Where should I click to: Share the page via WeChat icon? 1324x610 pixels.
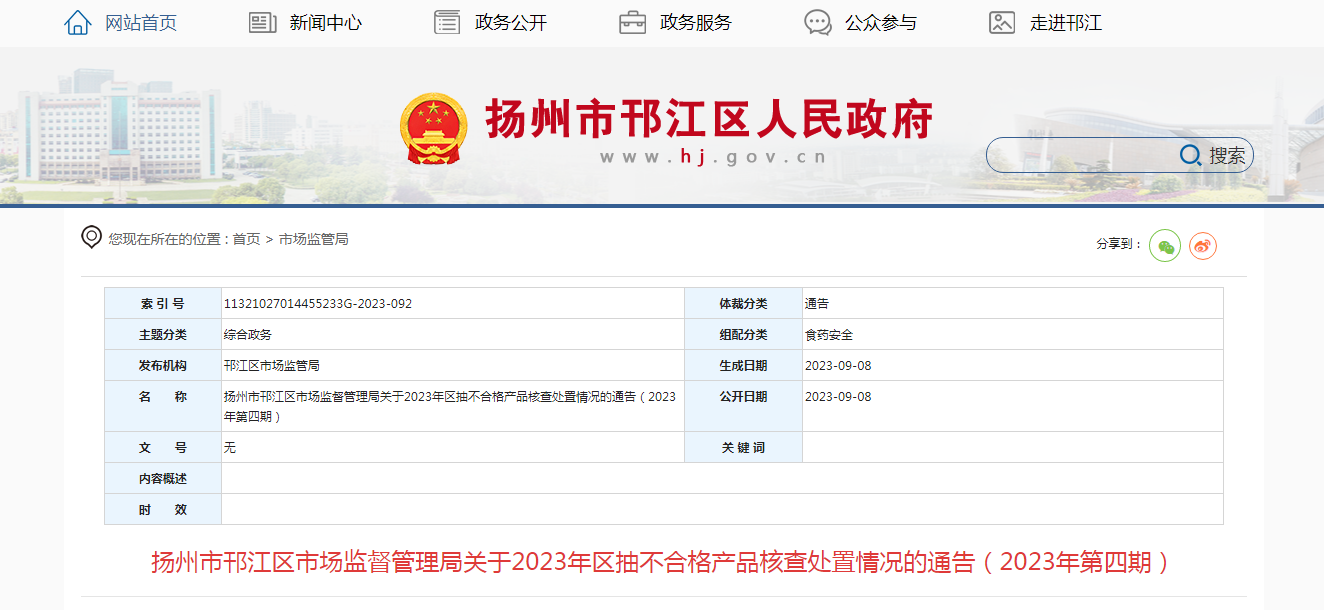pos(1165,245)
